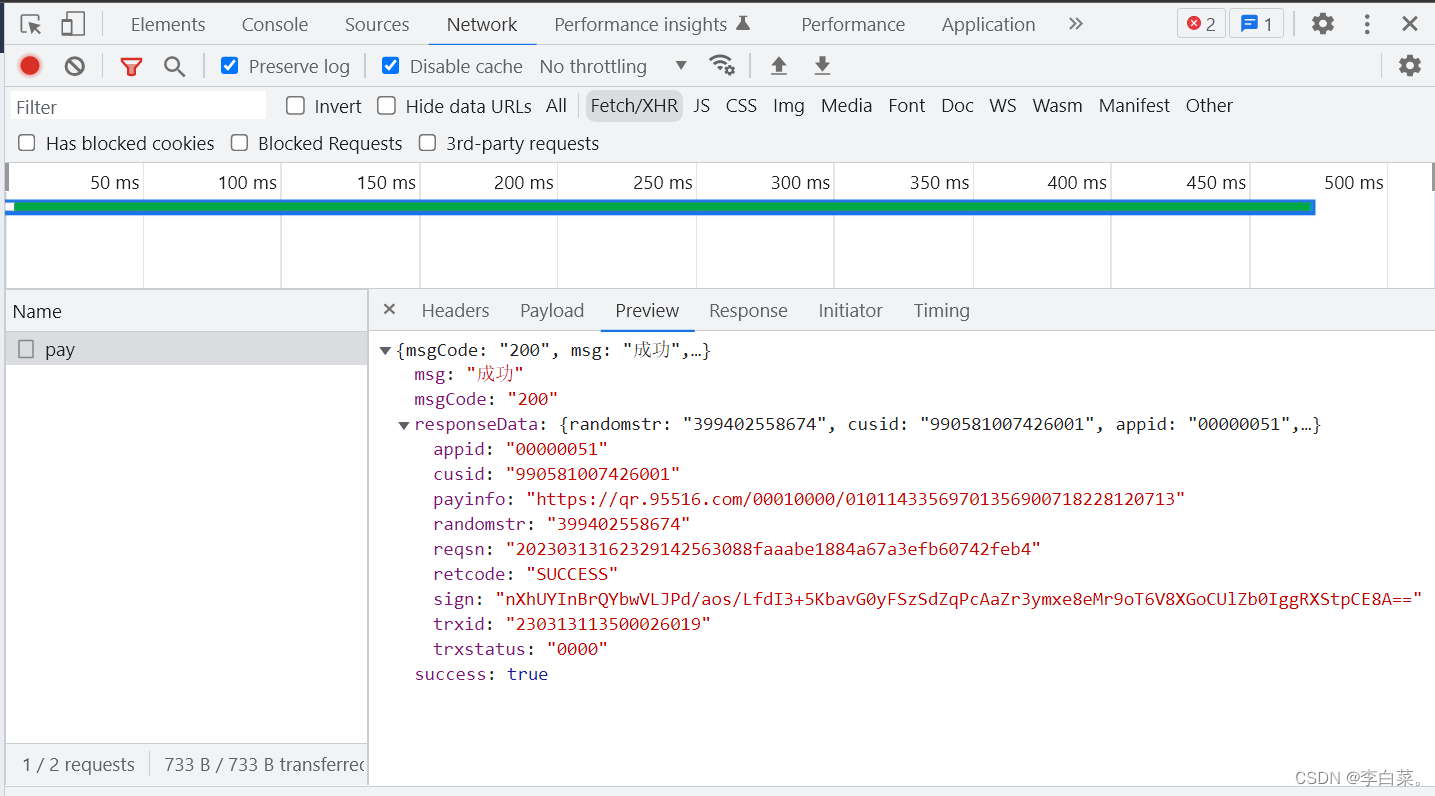Clear the network log
This screenshot has height=796, width=1435.
pyautogui.click(x=74, y=65)
